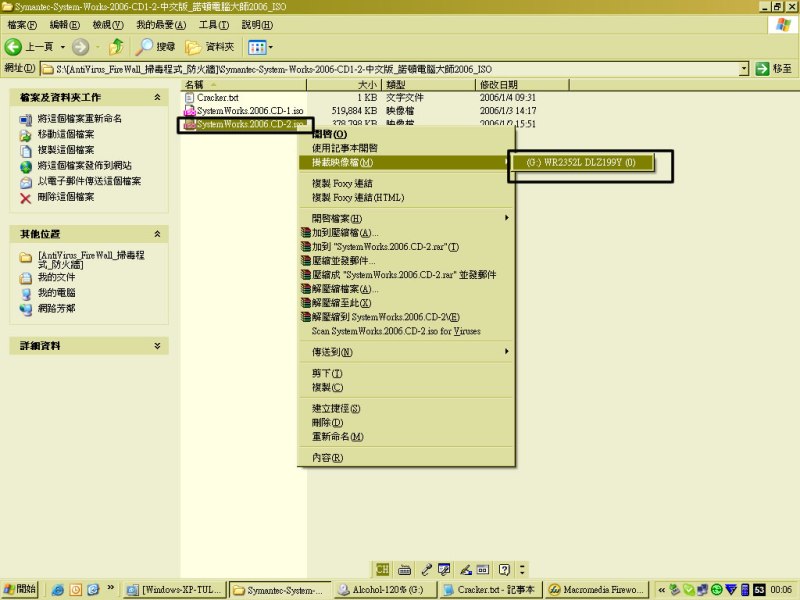Open the 檔案(F) menu
This screenshot has height=600, width=800.
pyautogui.click(x=22, y=25)
